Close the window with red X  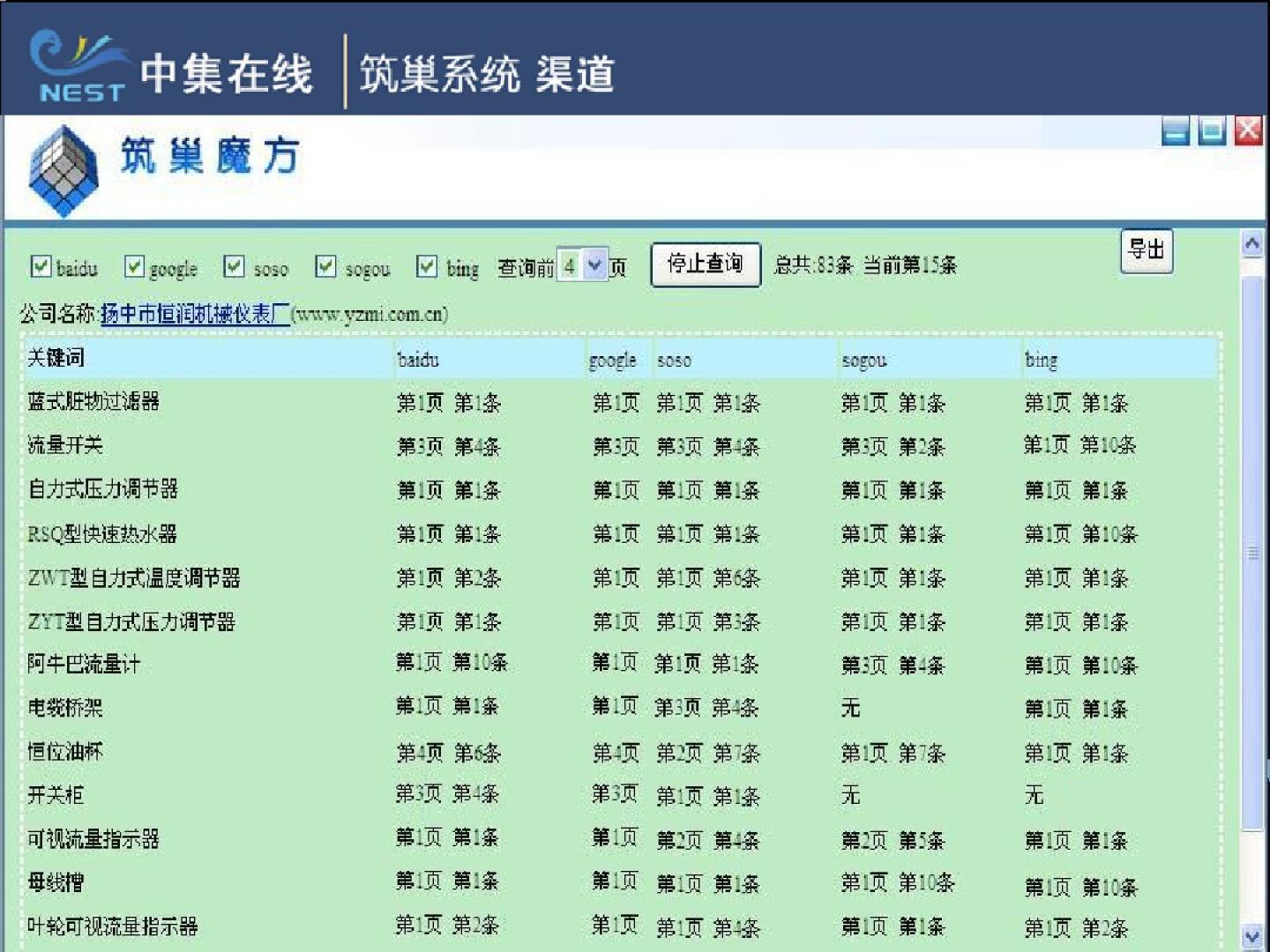pos(1248,130)
